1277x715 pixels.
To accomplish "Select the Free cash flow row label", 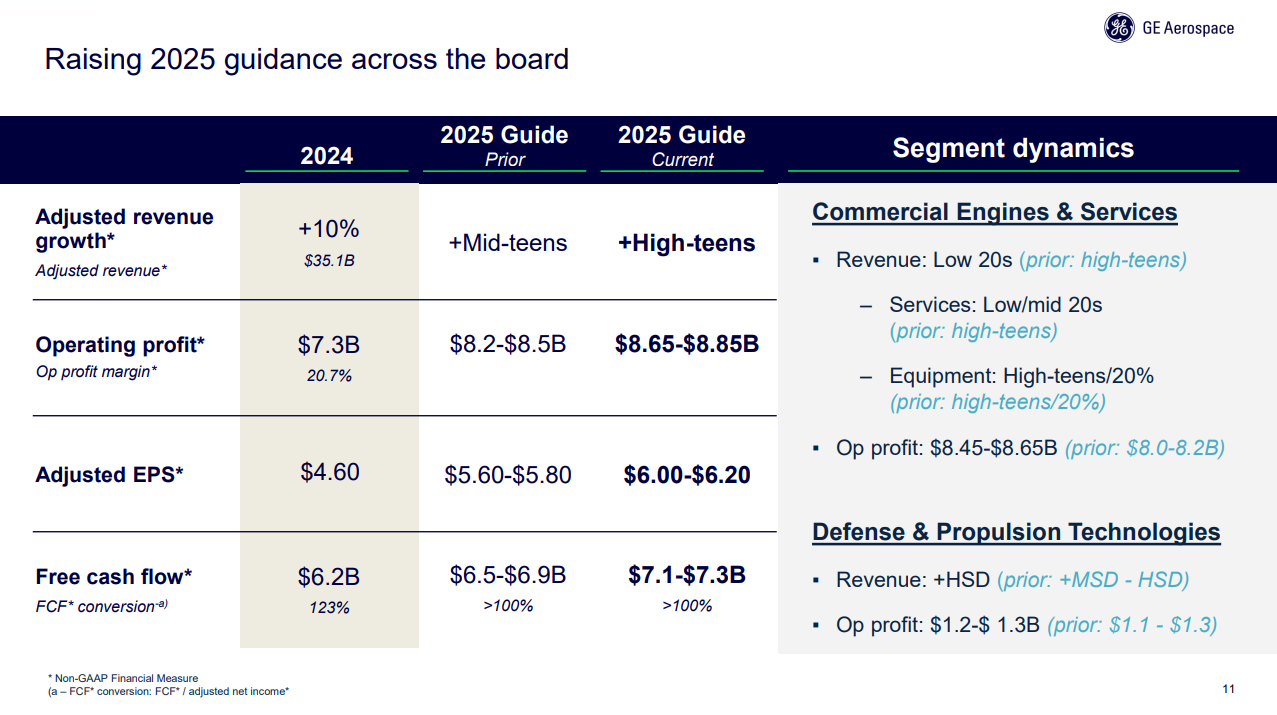I will (x=113, y=577).
